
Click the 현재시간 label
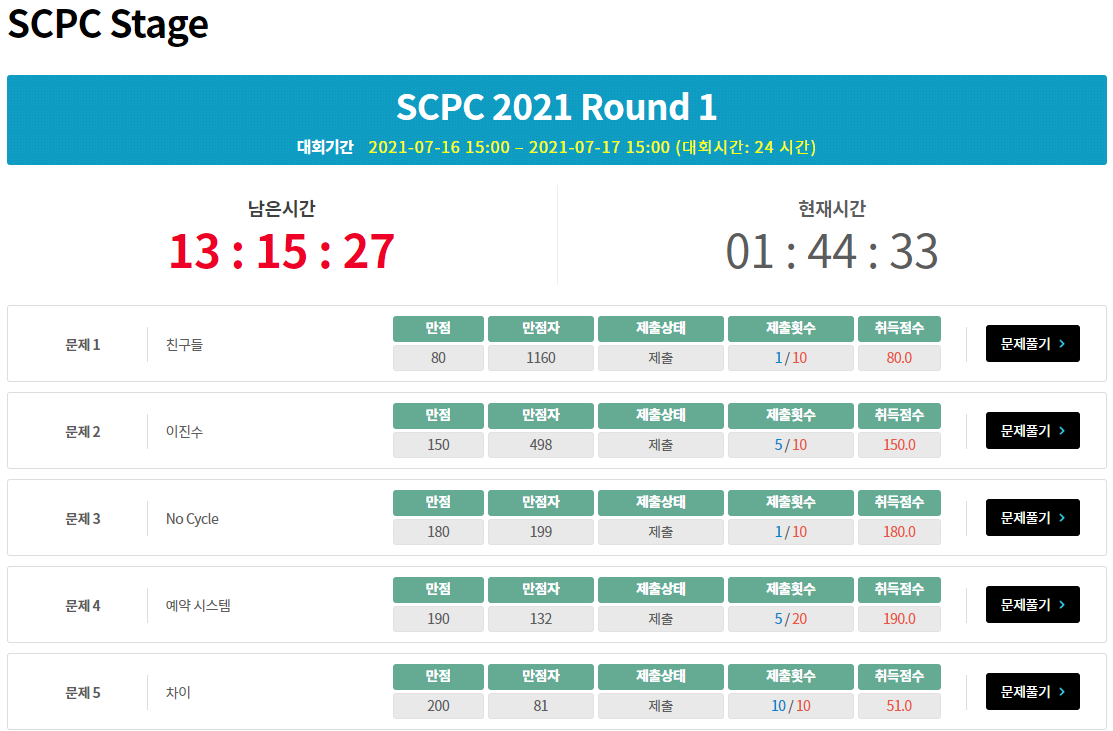(832, 208)
